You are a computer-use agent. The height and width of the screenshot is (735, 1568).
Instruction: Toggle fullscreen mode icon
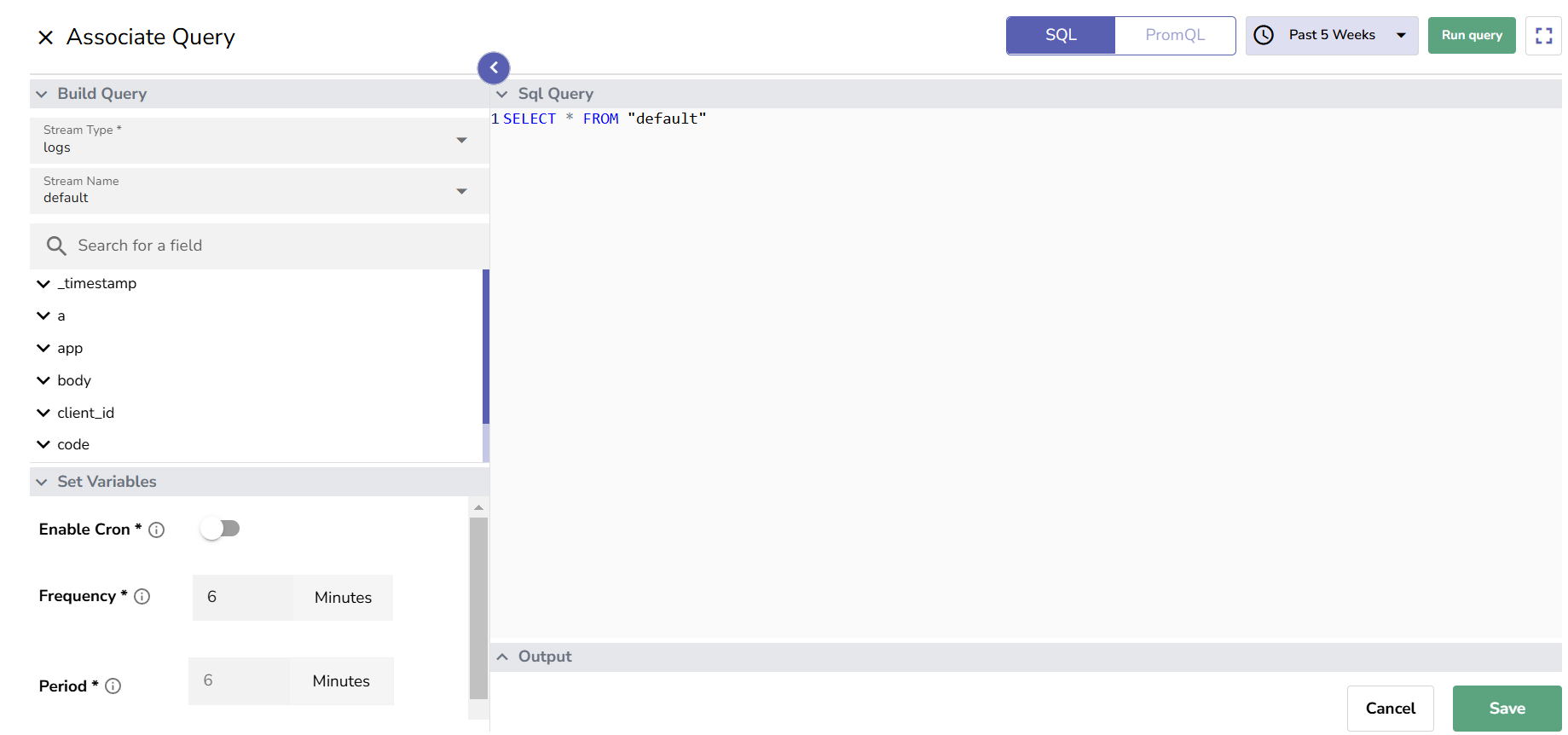(x=1543, y=35)
